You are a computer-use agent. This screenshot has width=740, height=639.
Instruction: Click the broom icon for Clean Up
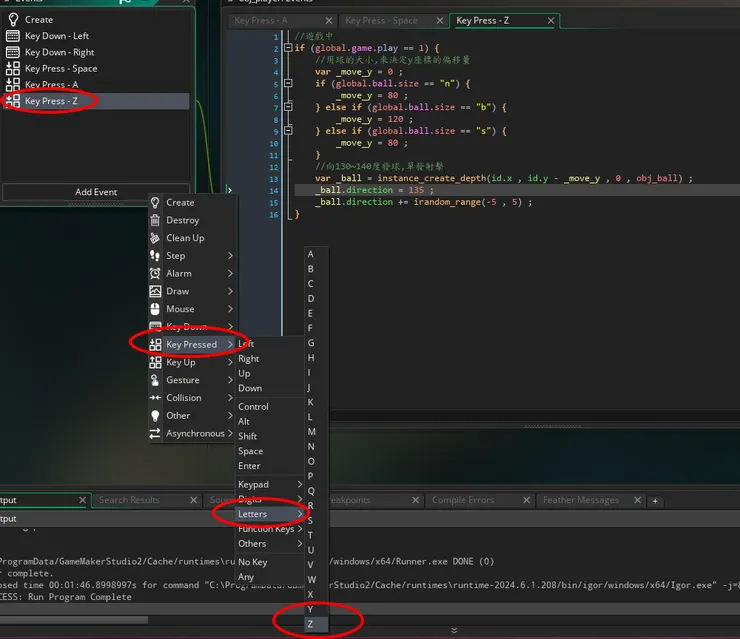click(155, 238)
